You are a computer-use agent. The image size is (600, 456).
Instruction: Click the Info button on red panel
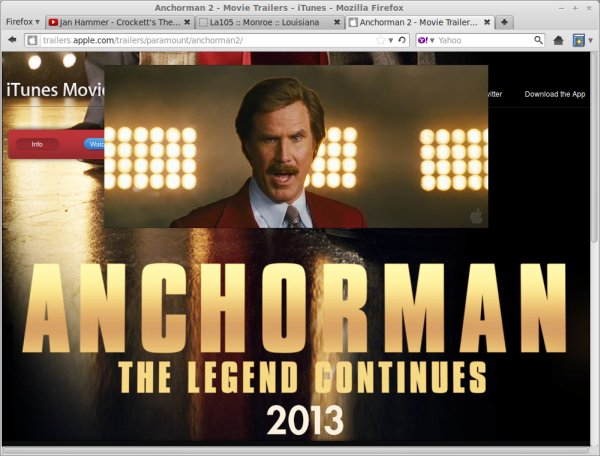[37, 144]
